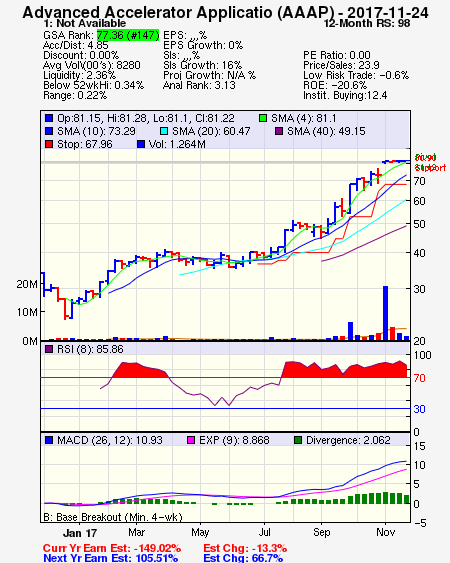Click the May x-axis label

200,532
